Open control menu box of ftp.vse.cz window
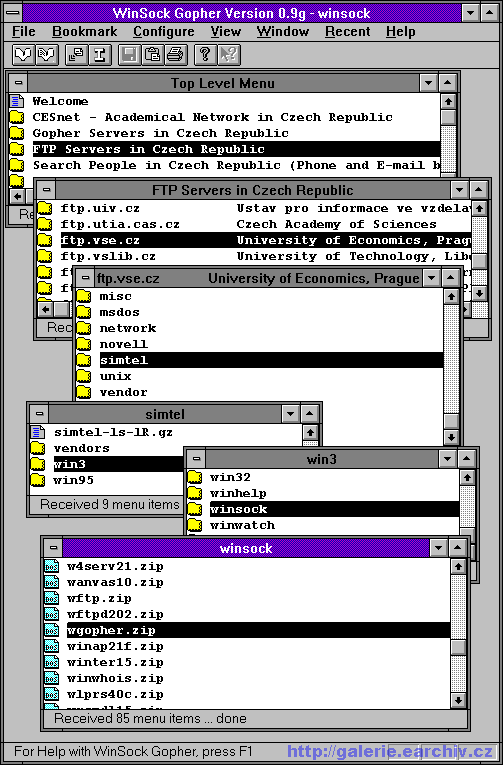This screenshot has width=503, height=765. pyautogui.click(x=86, y=279)
